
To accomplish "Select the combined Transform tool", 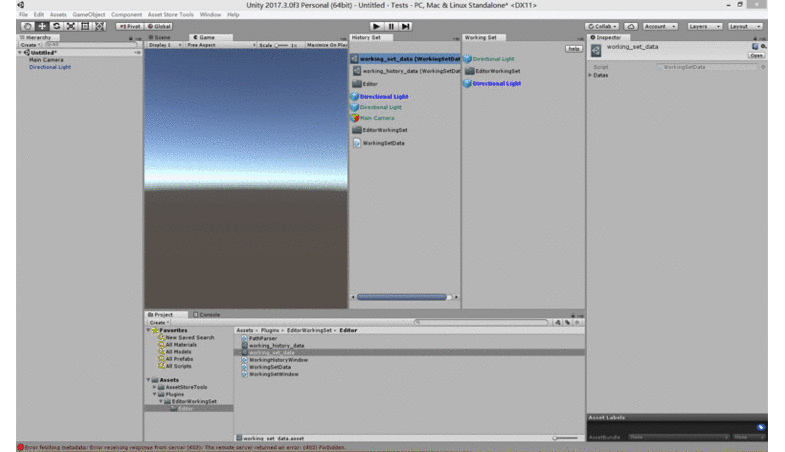I will tap(100, 26).
